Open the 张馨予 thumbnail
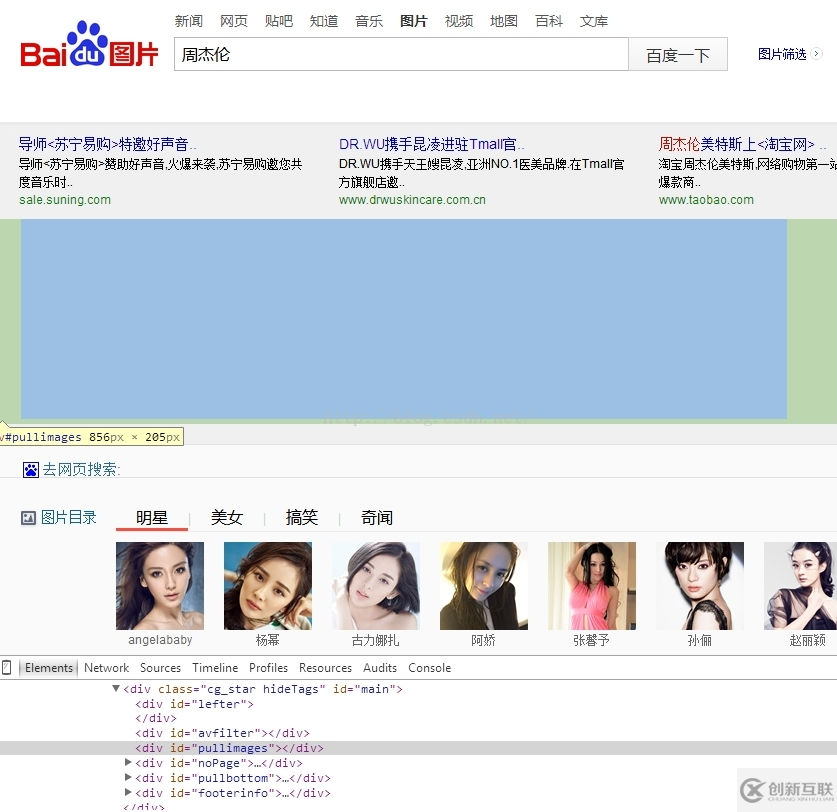837x812 pixels. pyautogui.click(x=591, y=586)
